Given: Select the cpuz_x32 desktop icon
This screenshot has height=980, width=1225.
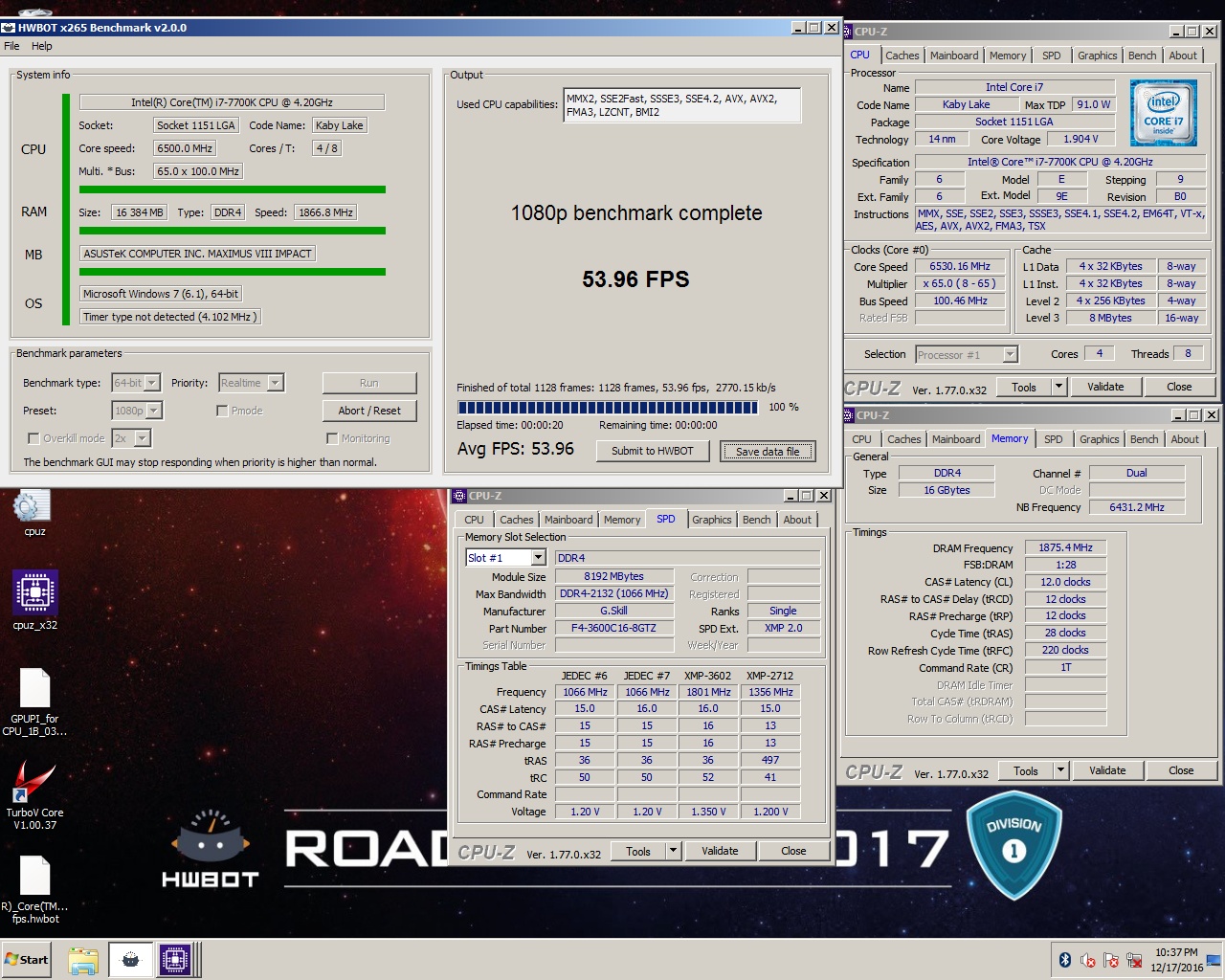Looking at the screenshot, I should pyautogui.click(x=34, y=600).
